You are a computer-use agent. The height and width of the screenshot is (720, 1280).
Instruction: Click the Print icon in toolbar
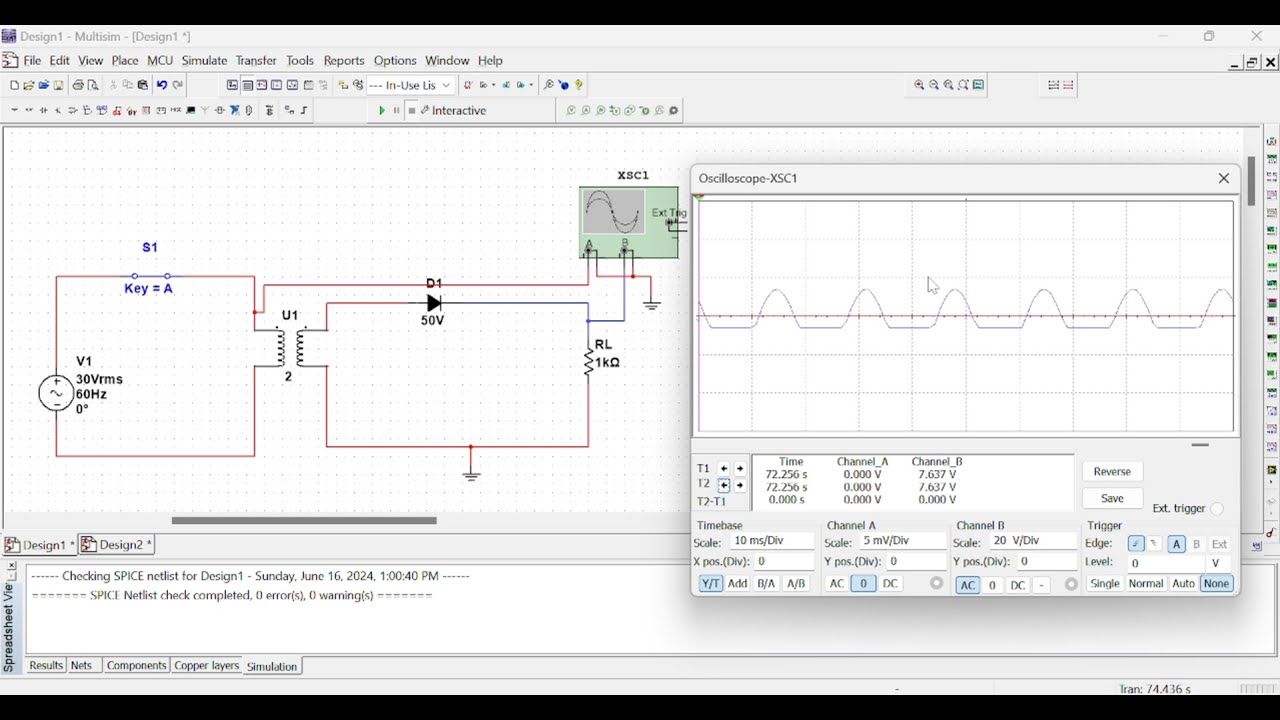pyautogui.click(x=78, y=85)
